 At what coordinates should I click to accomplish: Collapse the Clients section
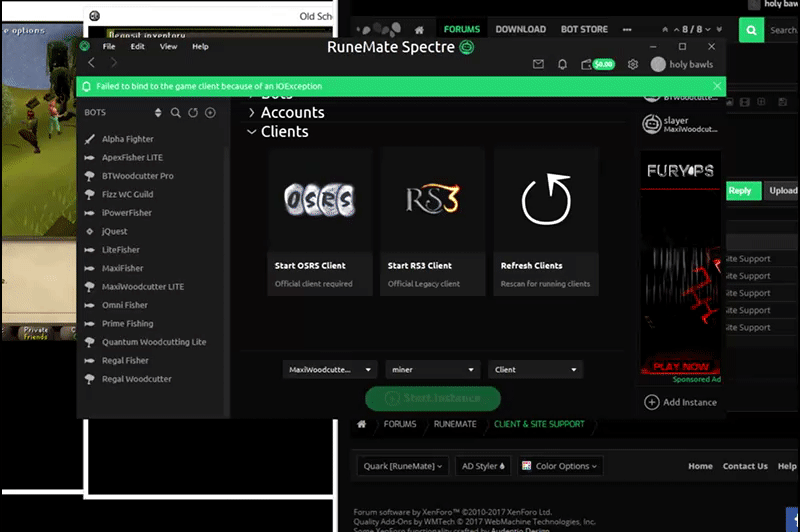(278, 132)
